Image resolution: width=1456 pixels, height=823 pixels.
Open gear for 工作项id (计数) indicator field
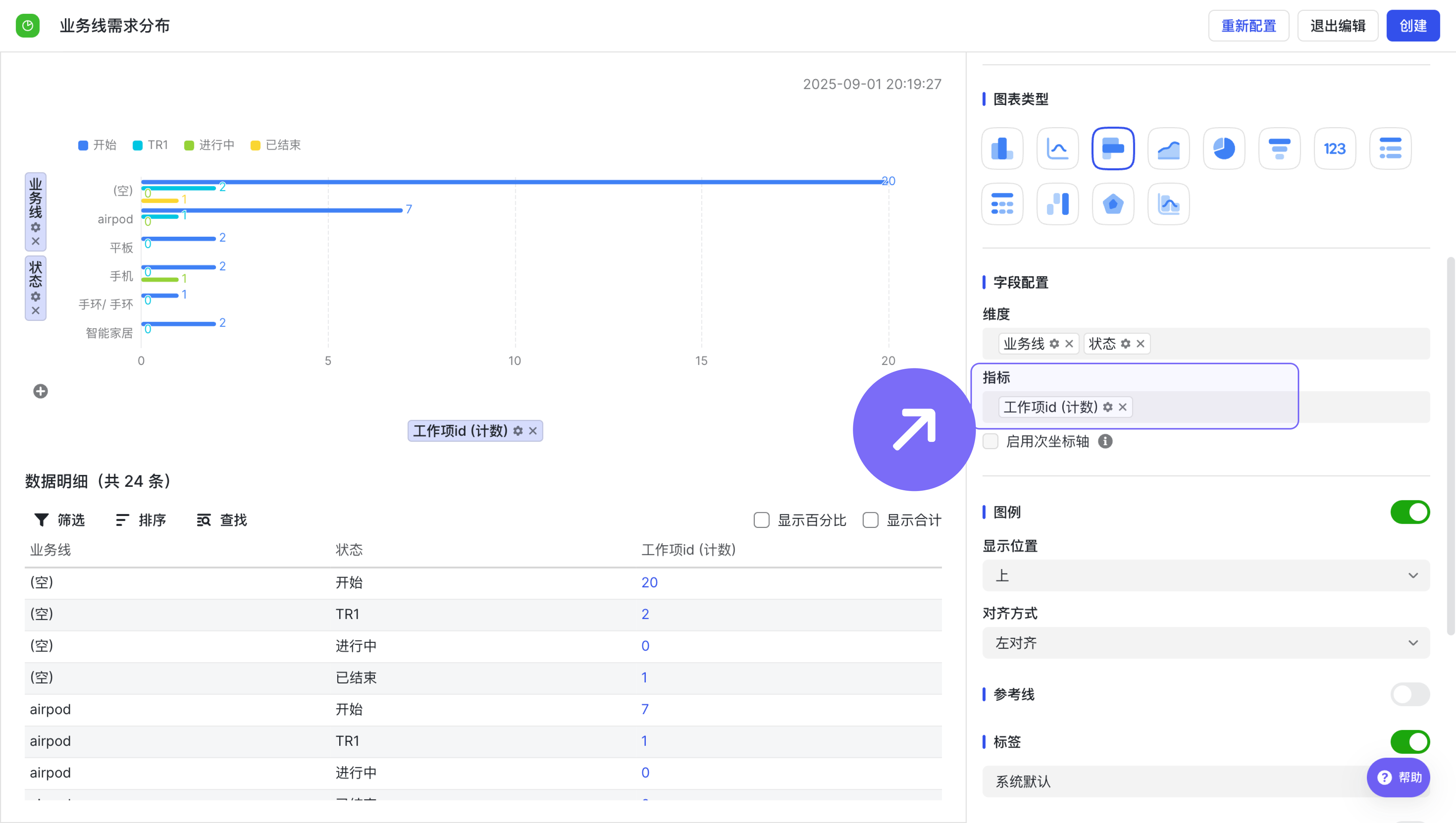click(1108, 407)
